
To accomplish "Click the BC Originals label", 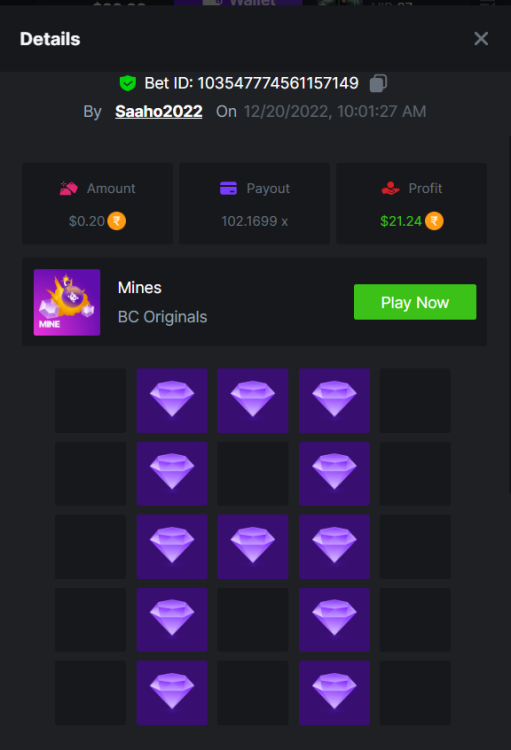I will pyautogui.click(x=163, y=317).
